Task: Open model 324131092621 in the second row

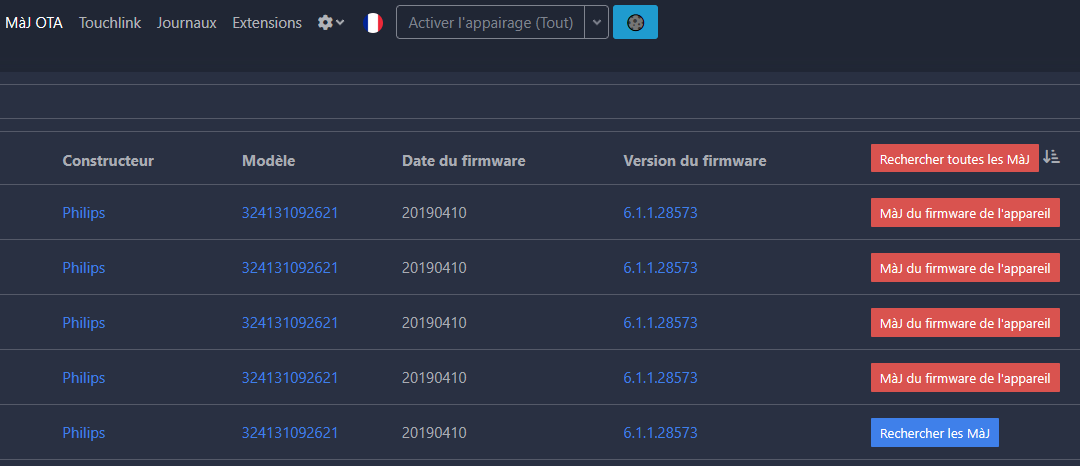Action: coord(290,268)
